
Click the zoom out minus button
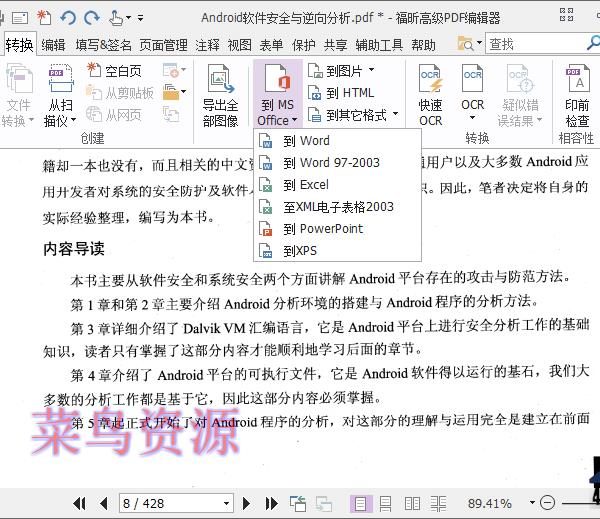(547, 503)
